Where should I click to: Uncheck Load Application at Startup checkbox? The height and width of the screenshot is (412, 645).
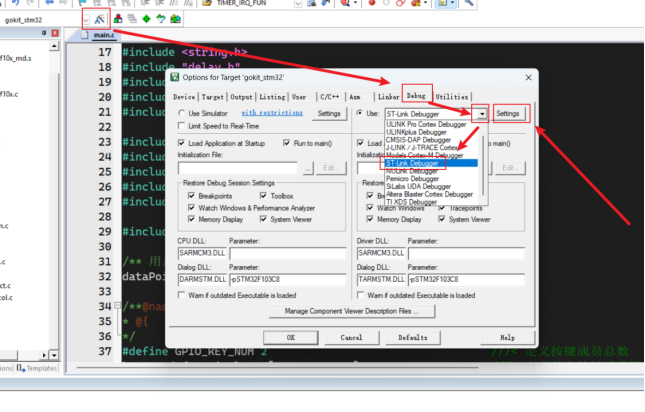click(x=181, y=143)
